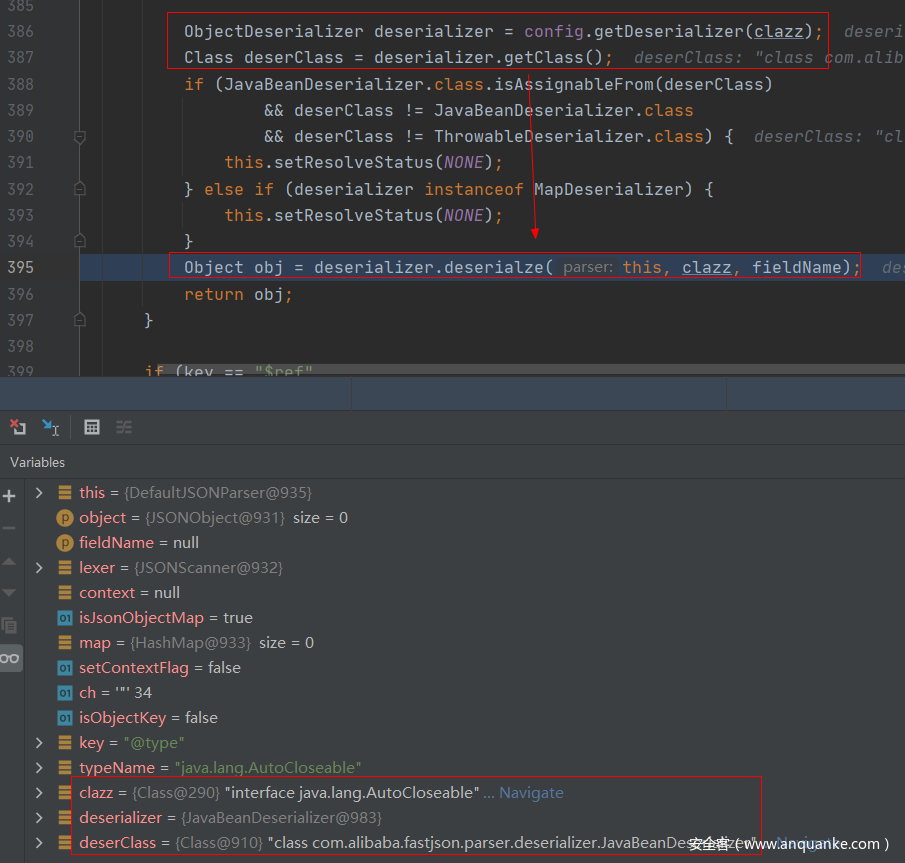Expand the 'this' variable node
Screen dimensions: 905x863
tap(39, 493)
